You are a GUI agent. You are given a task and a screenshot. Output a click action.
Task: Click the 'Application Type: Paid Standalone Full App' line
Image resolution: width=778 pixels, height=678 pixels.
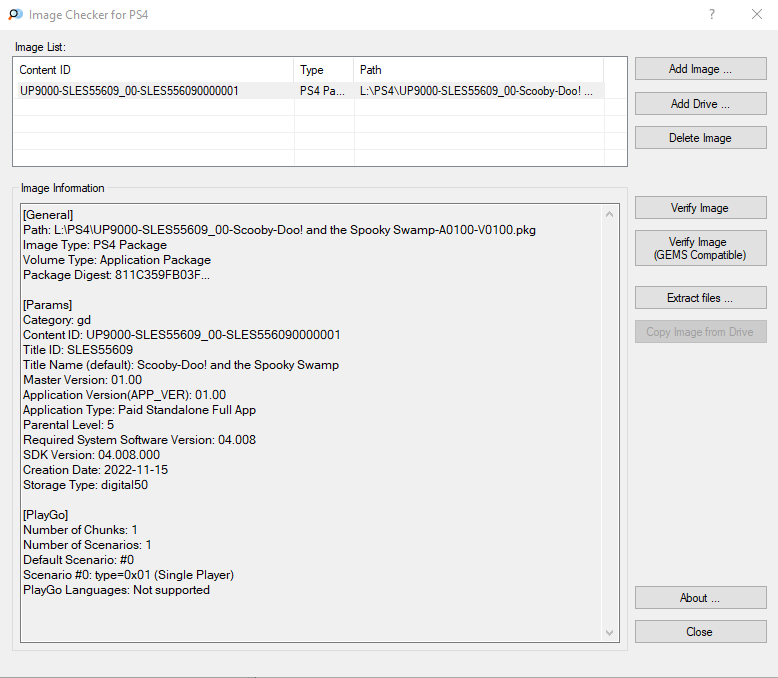[139, 410]
